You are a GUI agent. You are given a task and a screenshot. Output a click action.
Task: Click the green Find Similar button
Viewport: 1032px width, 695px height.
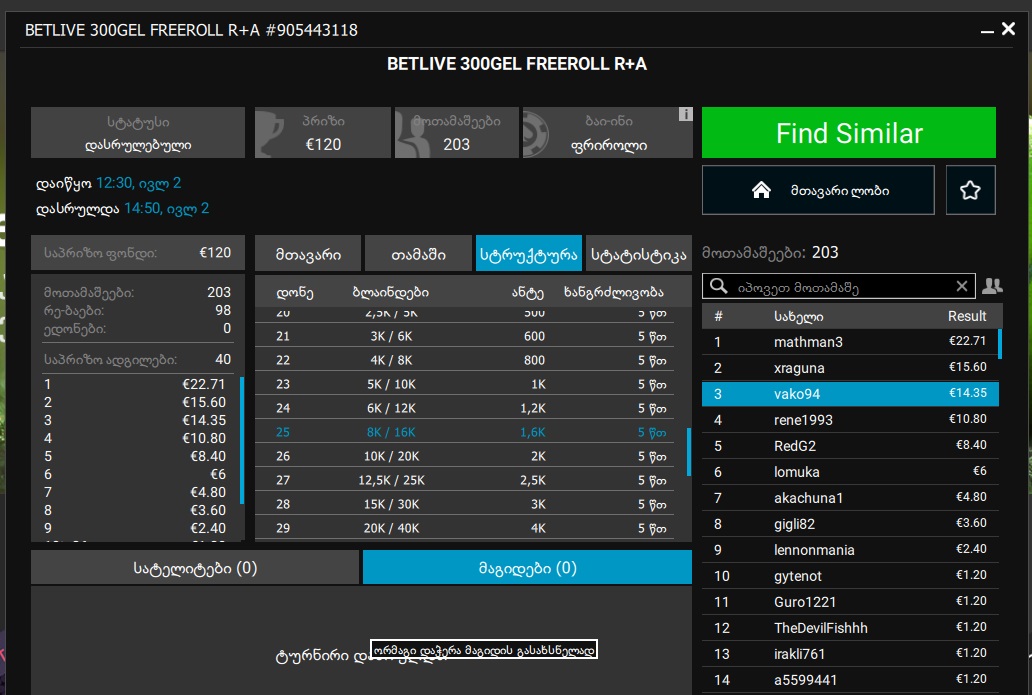848,133
